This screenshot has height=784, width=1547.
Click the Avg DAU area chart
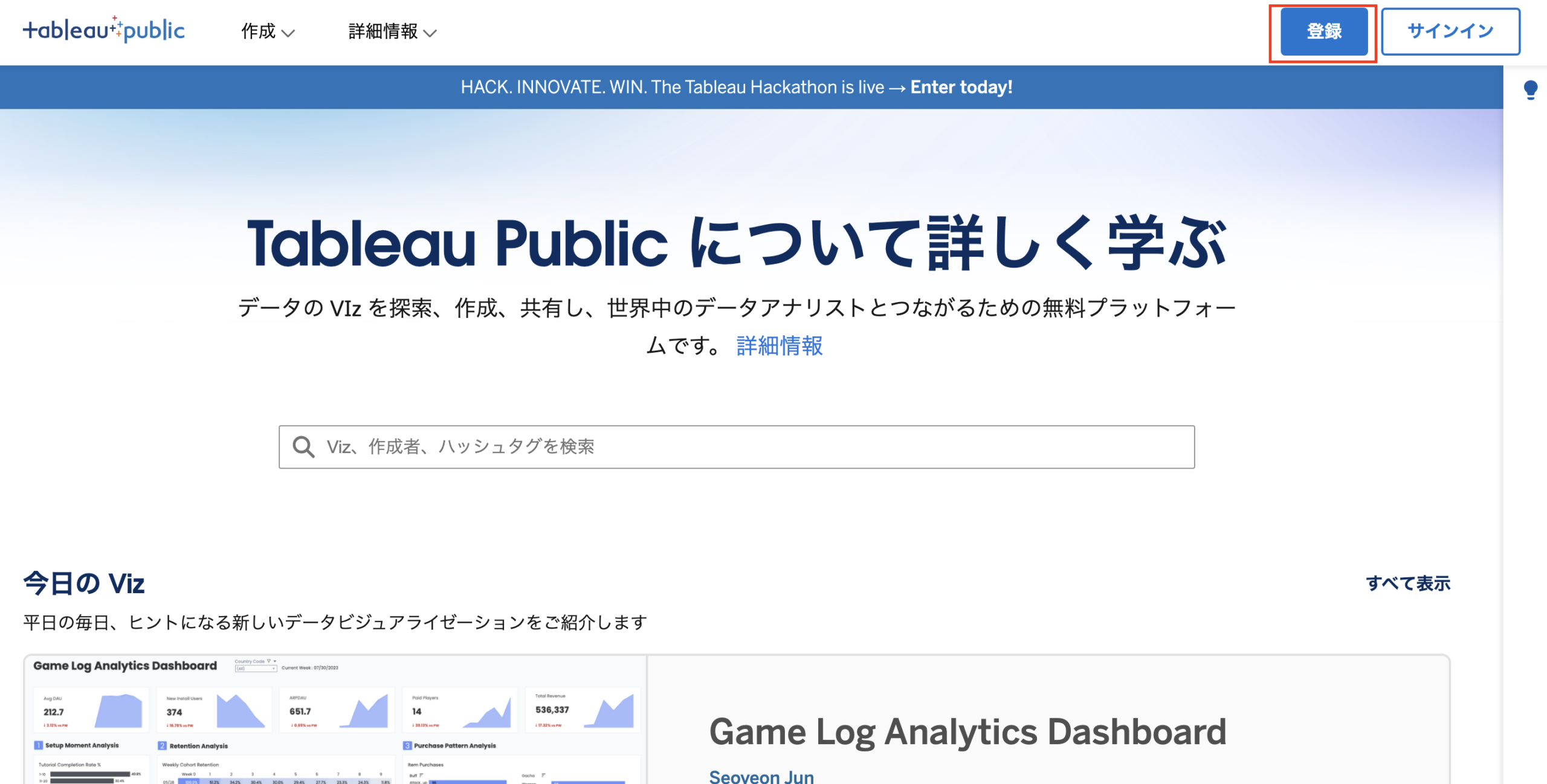[x=118, y=711]
